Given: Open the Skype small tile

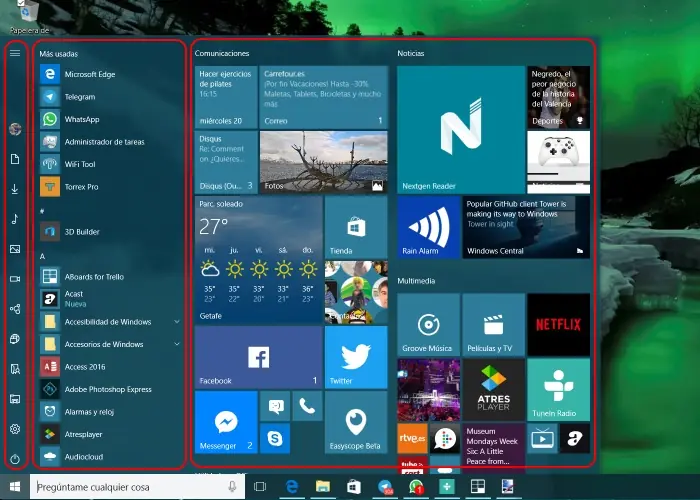Looking at the screenshot, I should click(x=275, y=438).
